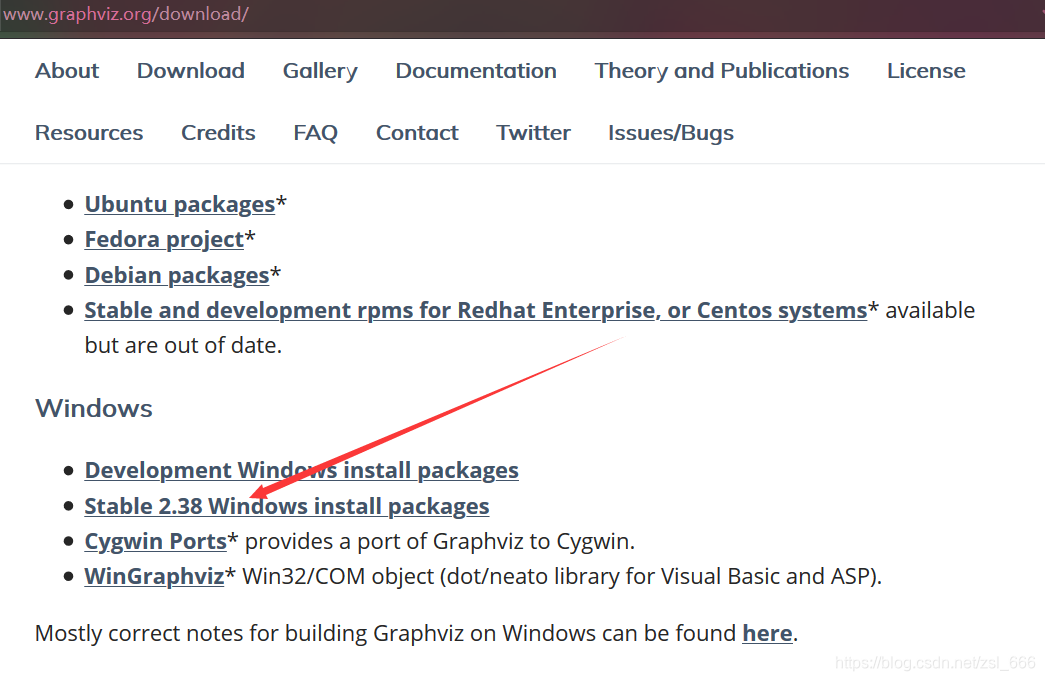Open the Resources nav link
This screenshot has height=681, width=1045.
[x=89, y=133]
